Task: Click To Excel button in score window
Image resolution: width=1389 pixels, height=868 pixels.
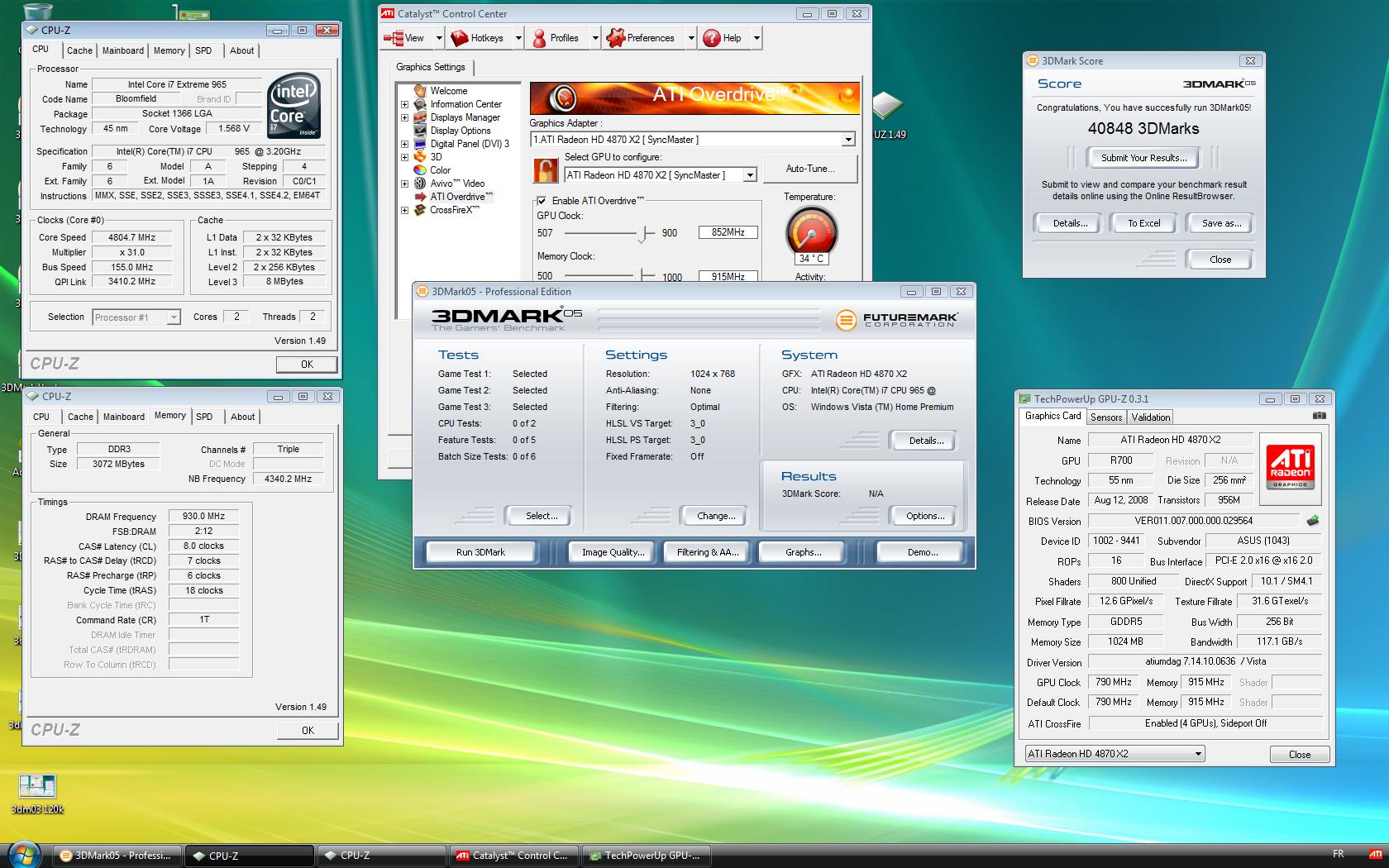Action: coord(1144,223)
